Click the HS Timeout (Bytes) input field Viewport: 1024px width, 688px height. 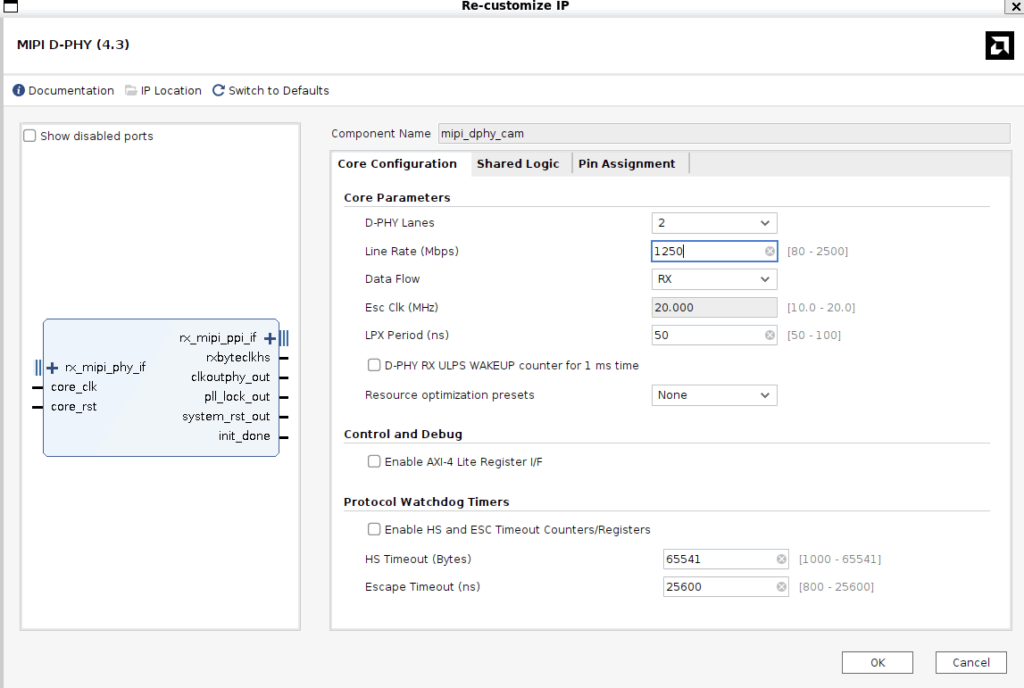click(726, 559)
